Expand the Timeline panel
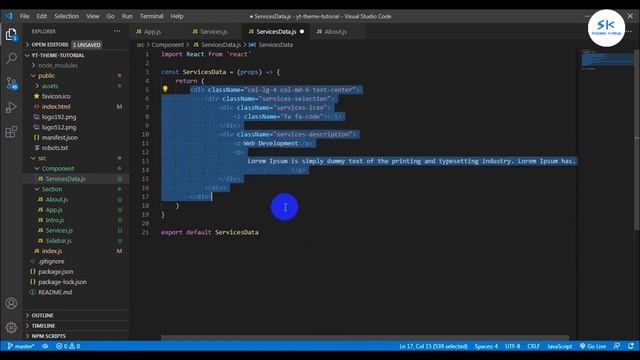The height and width of the screenshot is (360, 640). (x=43, y=326)
